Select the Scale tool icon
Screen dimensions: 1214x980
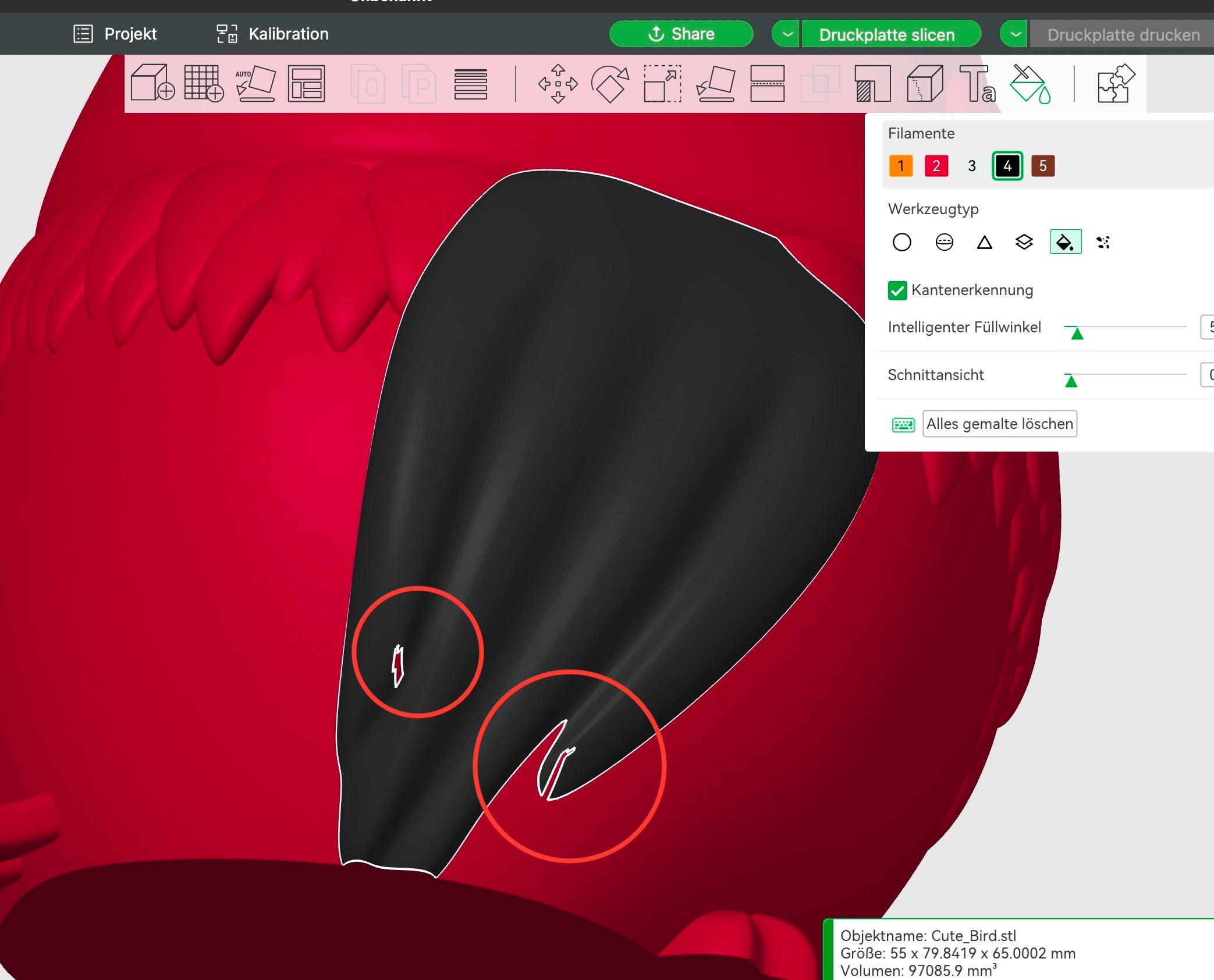click(662, 83)
